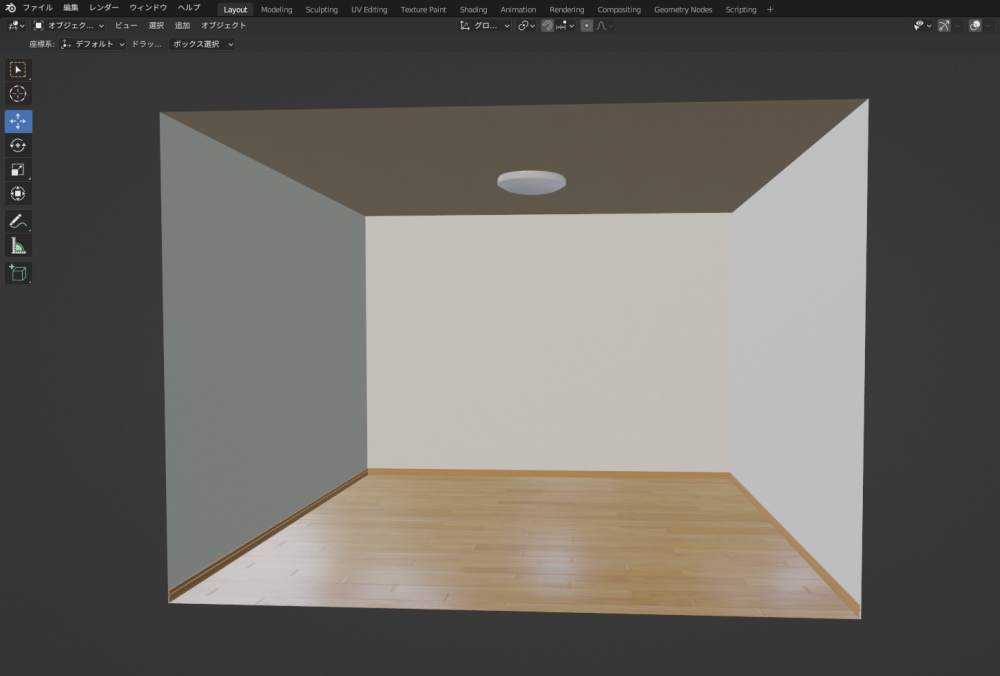Select the ceiling light in the viewport
The width and height of the screenshot is (1000, 676).
[x=531, y=181]
